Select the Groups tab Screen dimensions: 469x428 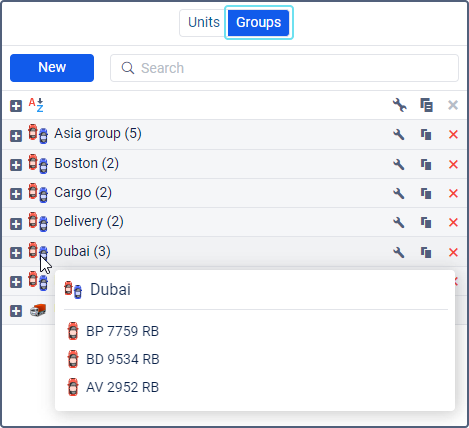click(259, 23)
